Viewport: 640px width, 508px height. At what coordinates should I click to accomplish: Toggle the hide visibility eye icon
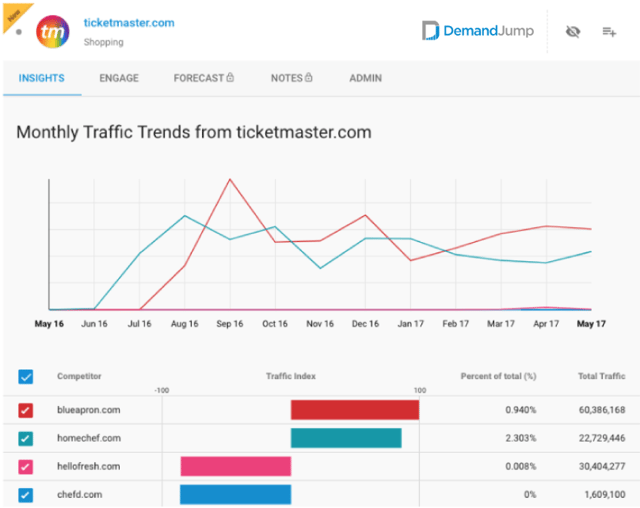click(573, 31)
